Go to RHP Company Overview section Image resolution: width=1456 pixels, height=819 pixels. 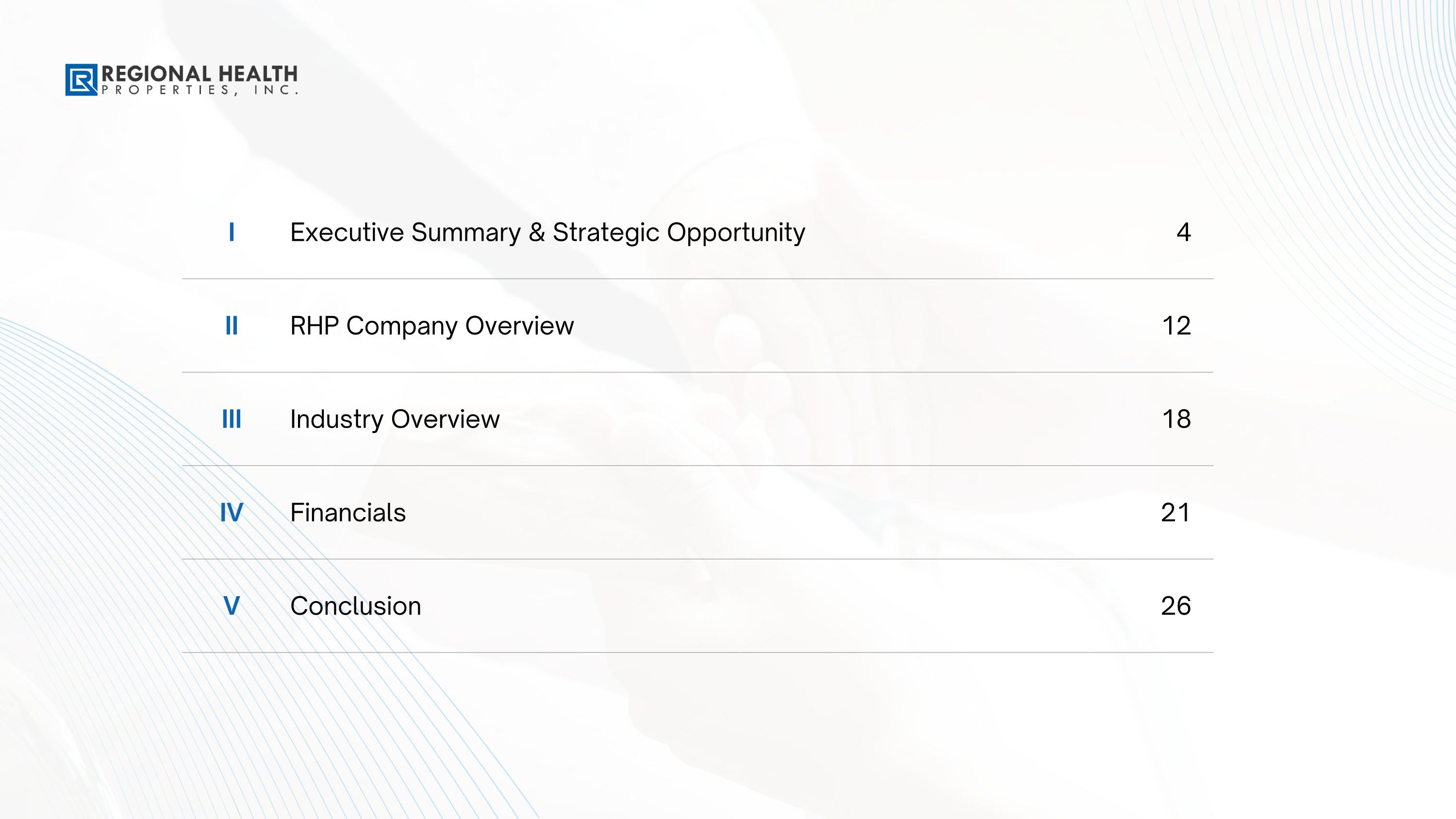point(432,326)
